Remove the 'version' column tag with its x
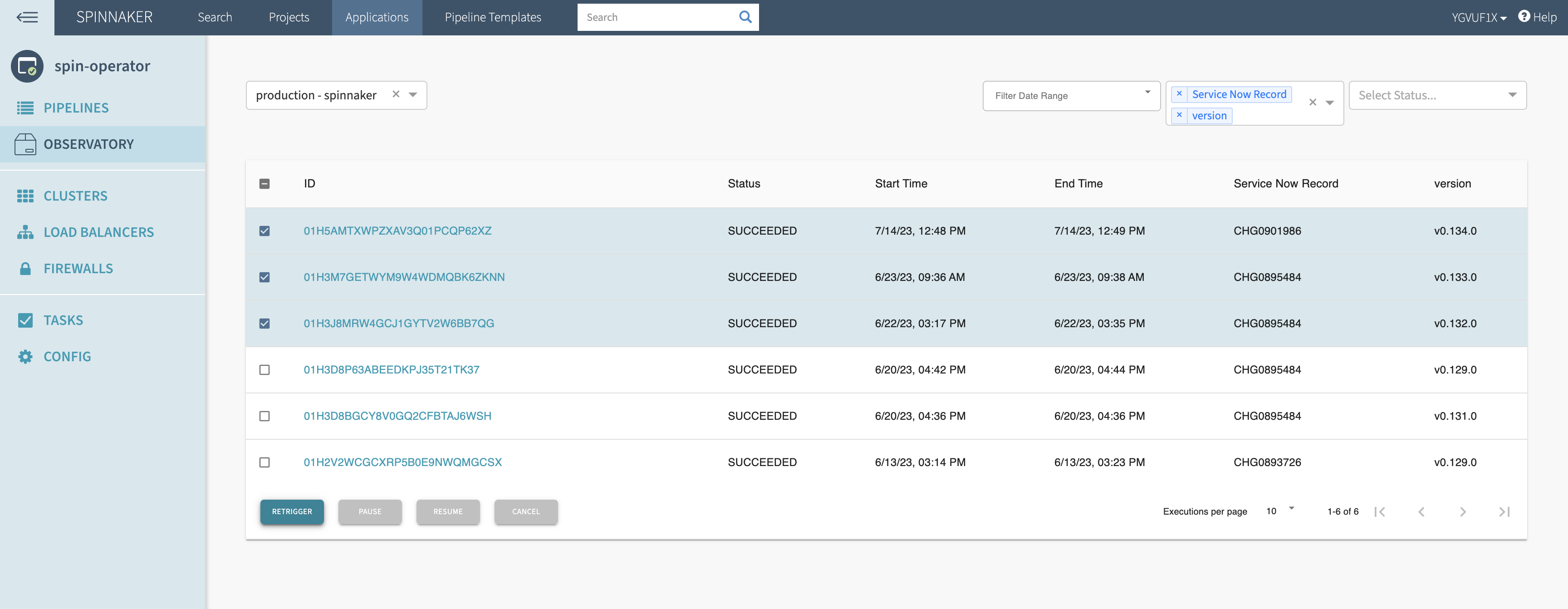 [x=1179, y=115]
